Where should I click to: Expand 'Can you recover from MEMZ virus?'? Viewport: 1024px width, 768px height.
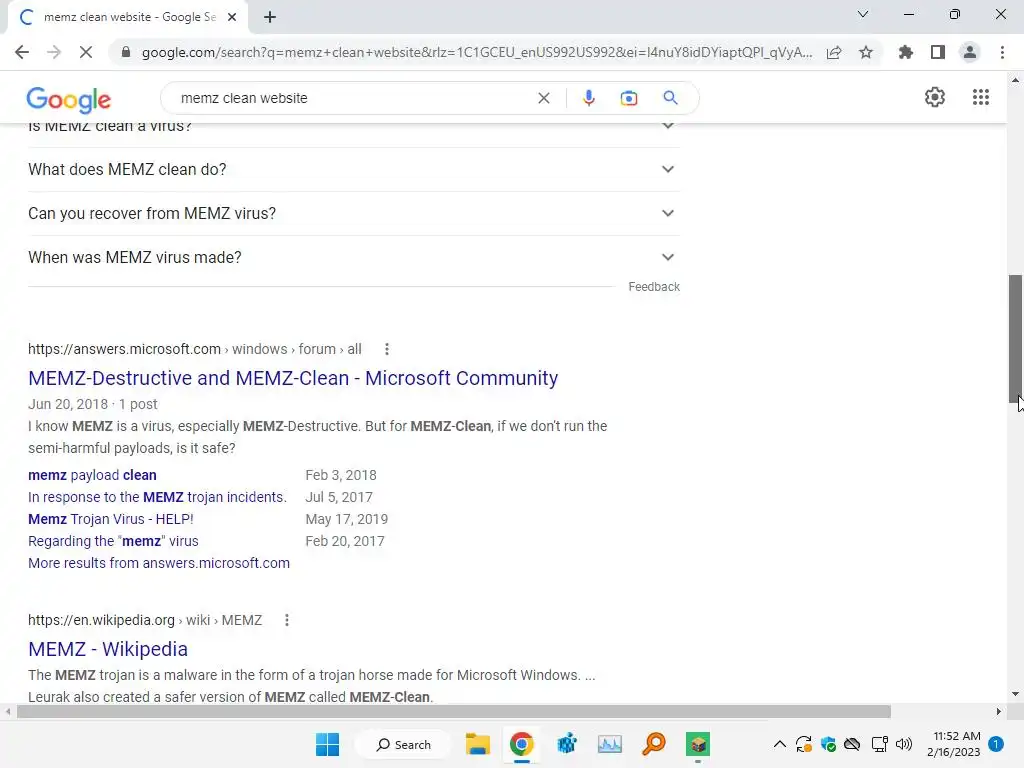tap(353, 214)
